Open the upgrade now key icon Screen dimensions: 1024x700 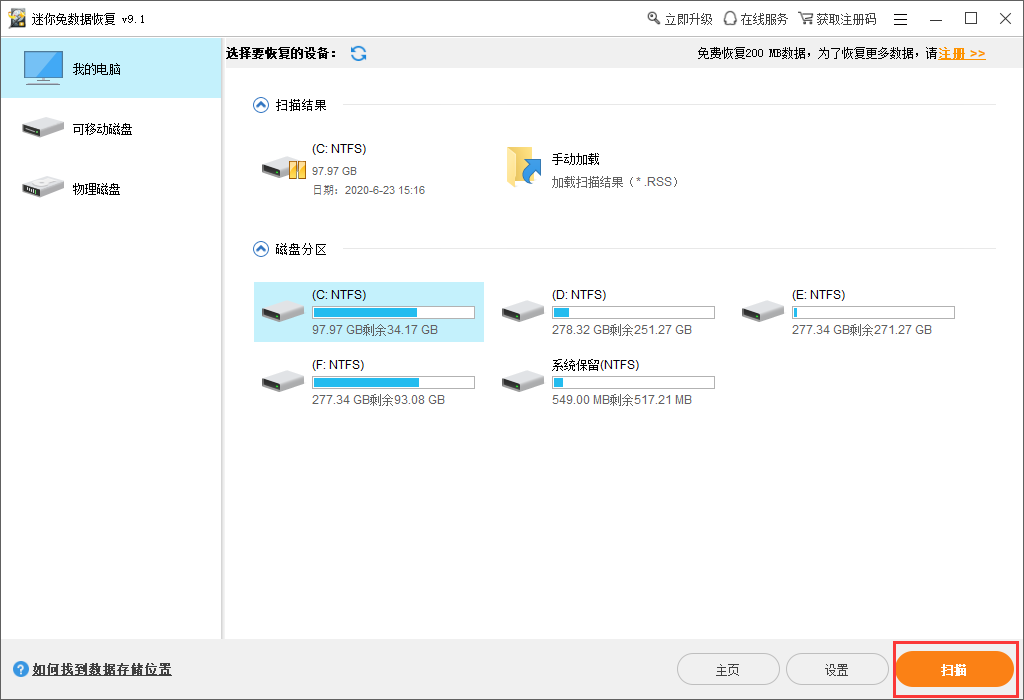654,18
